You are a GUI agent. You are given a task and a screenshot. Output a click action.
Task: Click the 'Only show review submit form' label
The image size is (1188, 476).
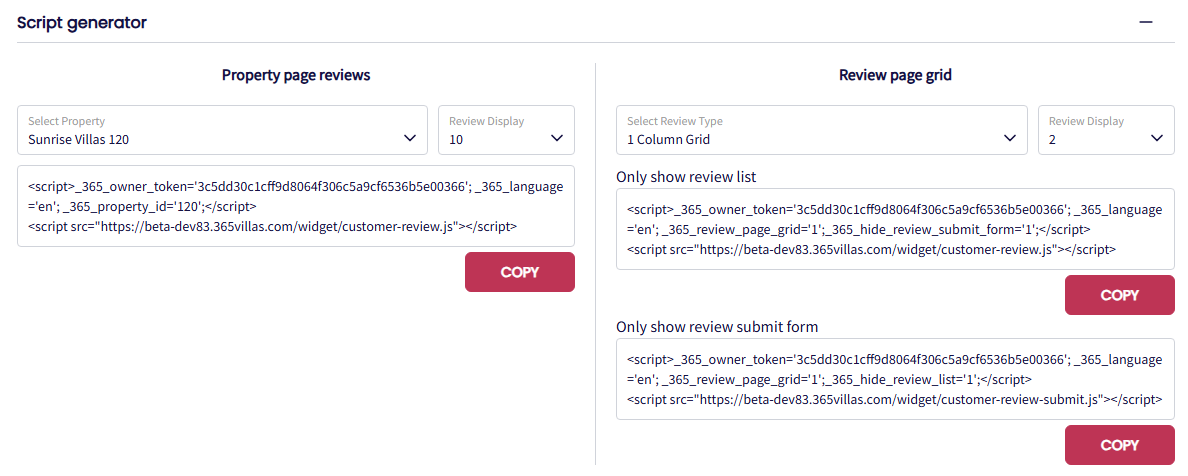pos(717,327)
